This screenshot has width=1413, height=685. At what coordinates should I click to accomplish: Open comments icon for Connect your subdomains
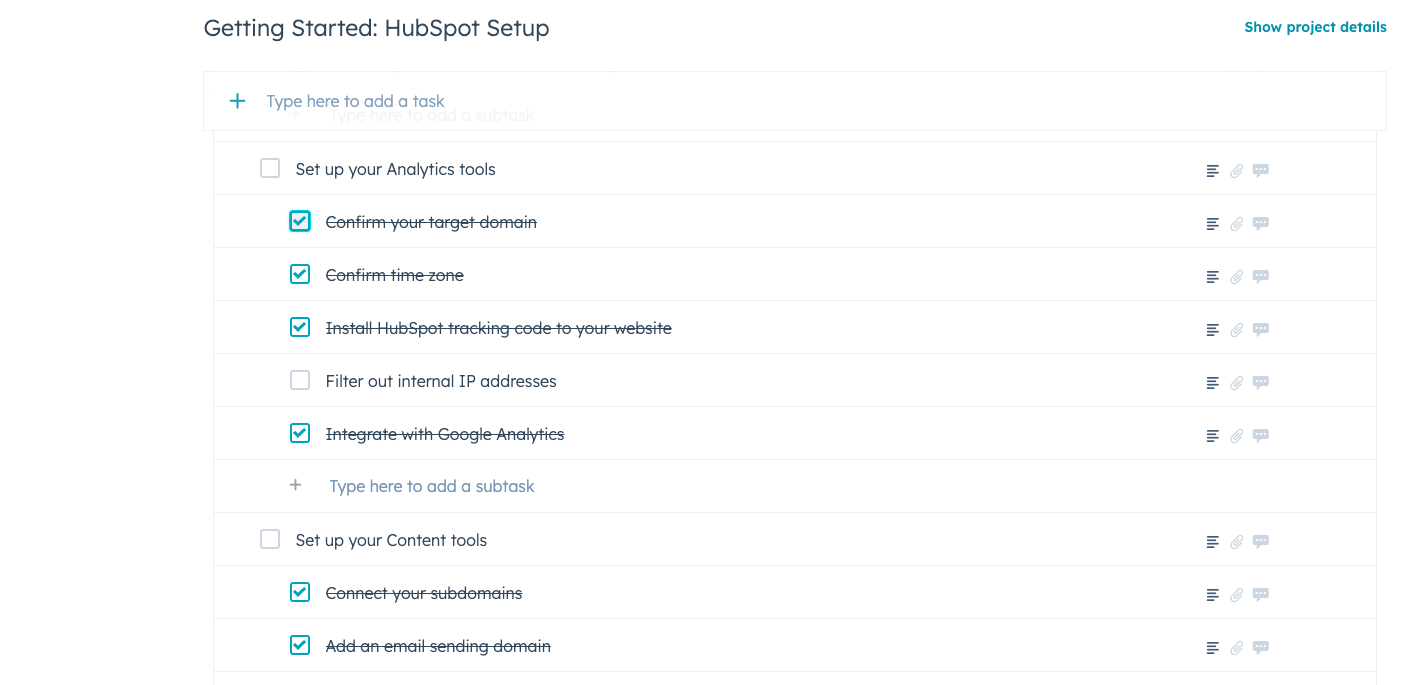pos(1261,595)
